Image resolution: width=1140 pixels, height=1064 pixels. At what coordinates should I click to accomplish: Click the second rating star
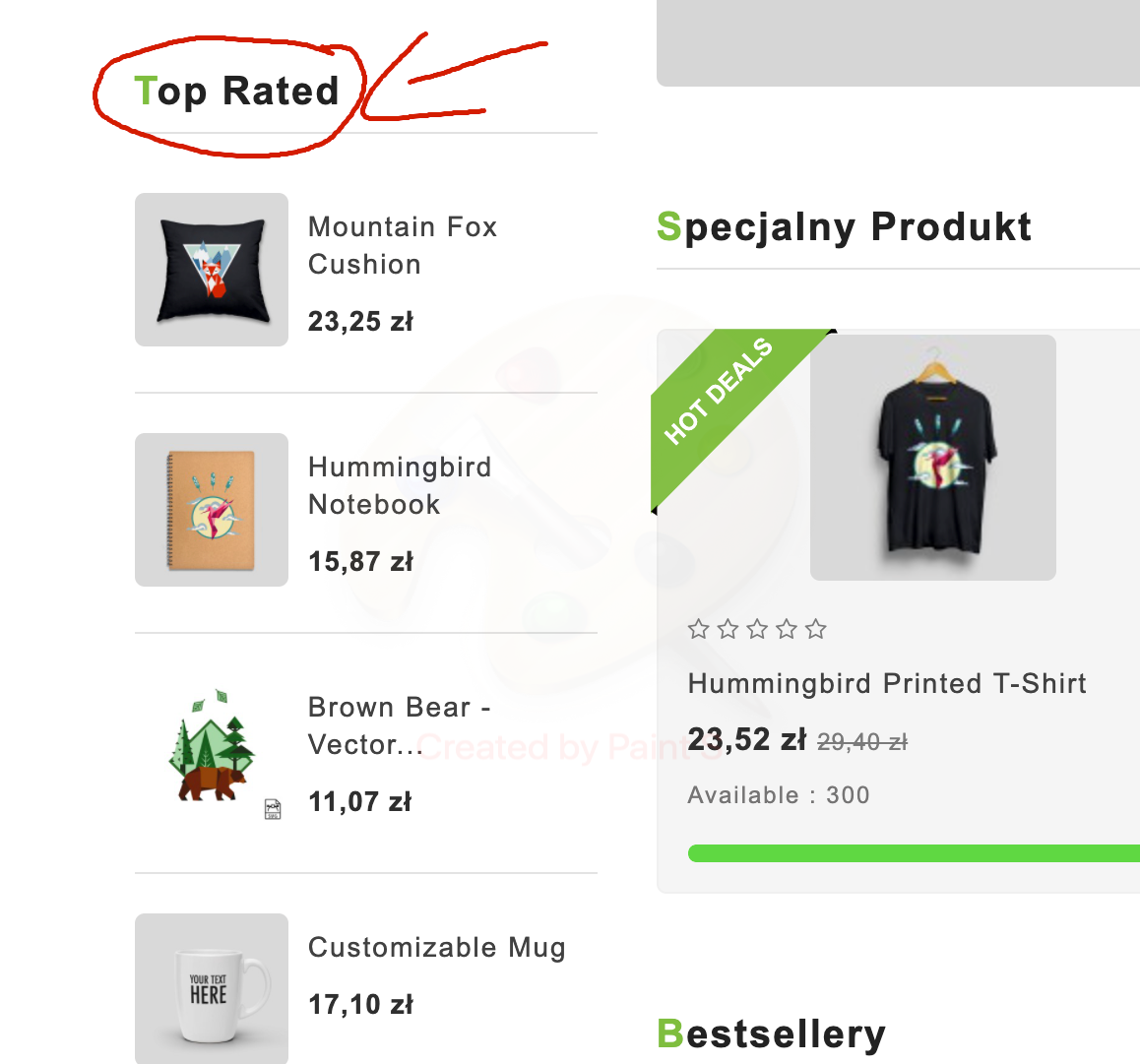(x=728, y=629)
